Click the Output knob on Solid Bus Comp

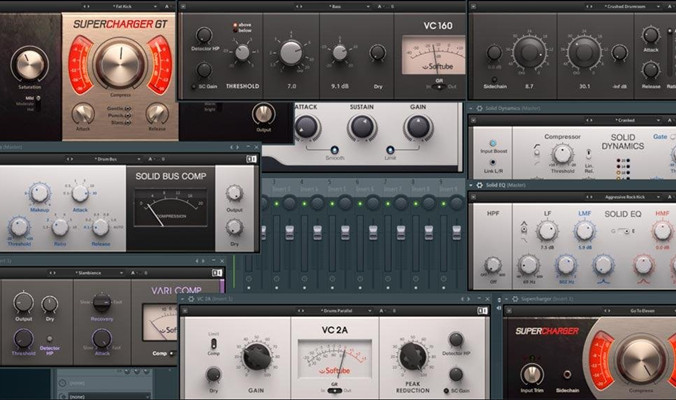pos(234,194)
